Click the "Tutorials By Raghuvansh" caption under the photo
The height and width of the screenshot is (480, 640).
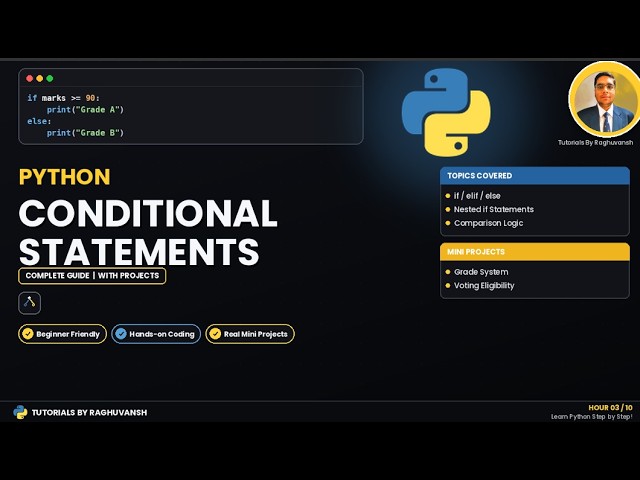coord(596,142)
